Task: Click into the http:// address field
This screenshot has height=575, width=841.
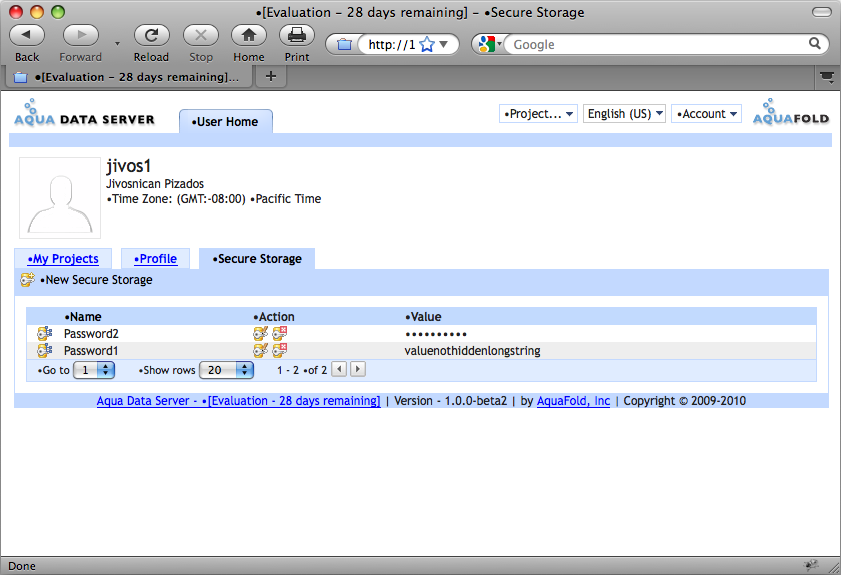Action: (392, 45)
